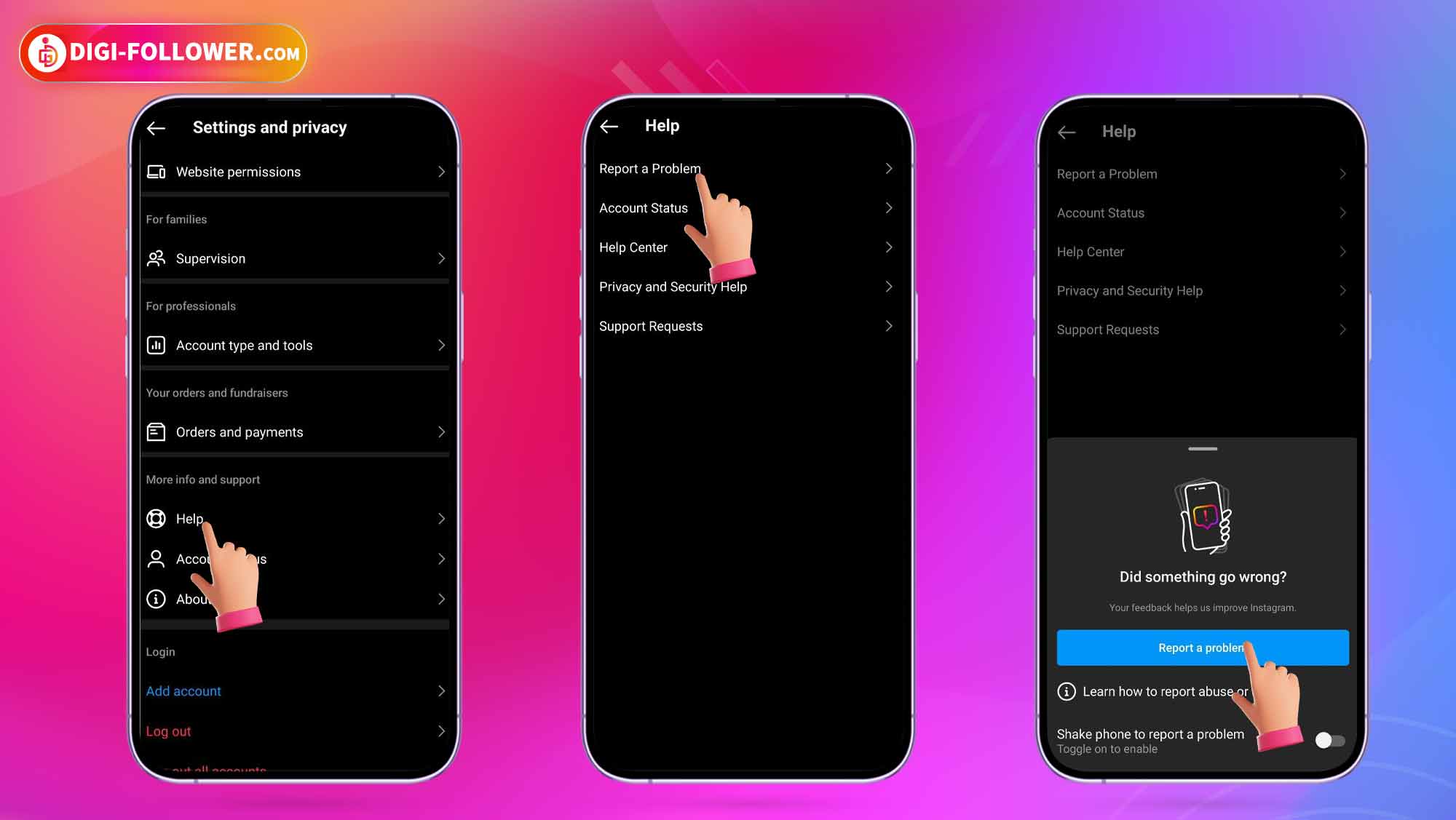1456x820 pixels.
Task: Click Report a problem blue button
Action: pyautogui.click(x=1203, y=648)
